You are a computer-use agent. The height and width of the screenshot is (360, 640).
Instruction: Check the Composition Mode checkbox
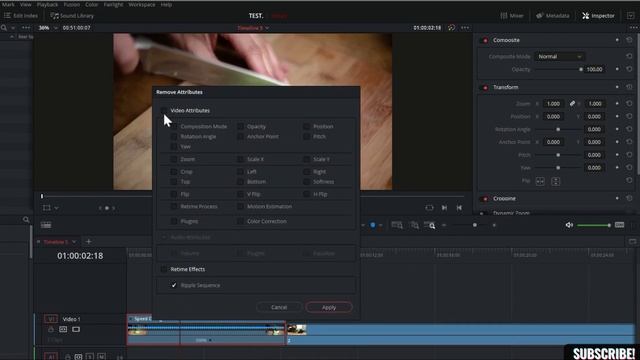(x=174, y=127)
